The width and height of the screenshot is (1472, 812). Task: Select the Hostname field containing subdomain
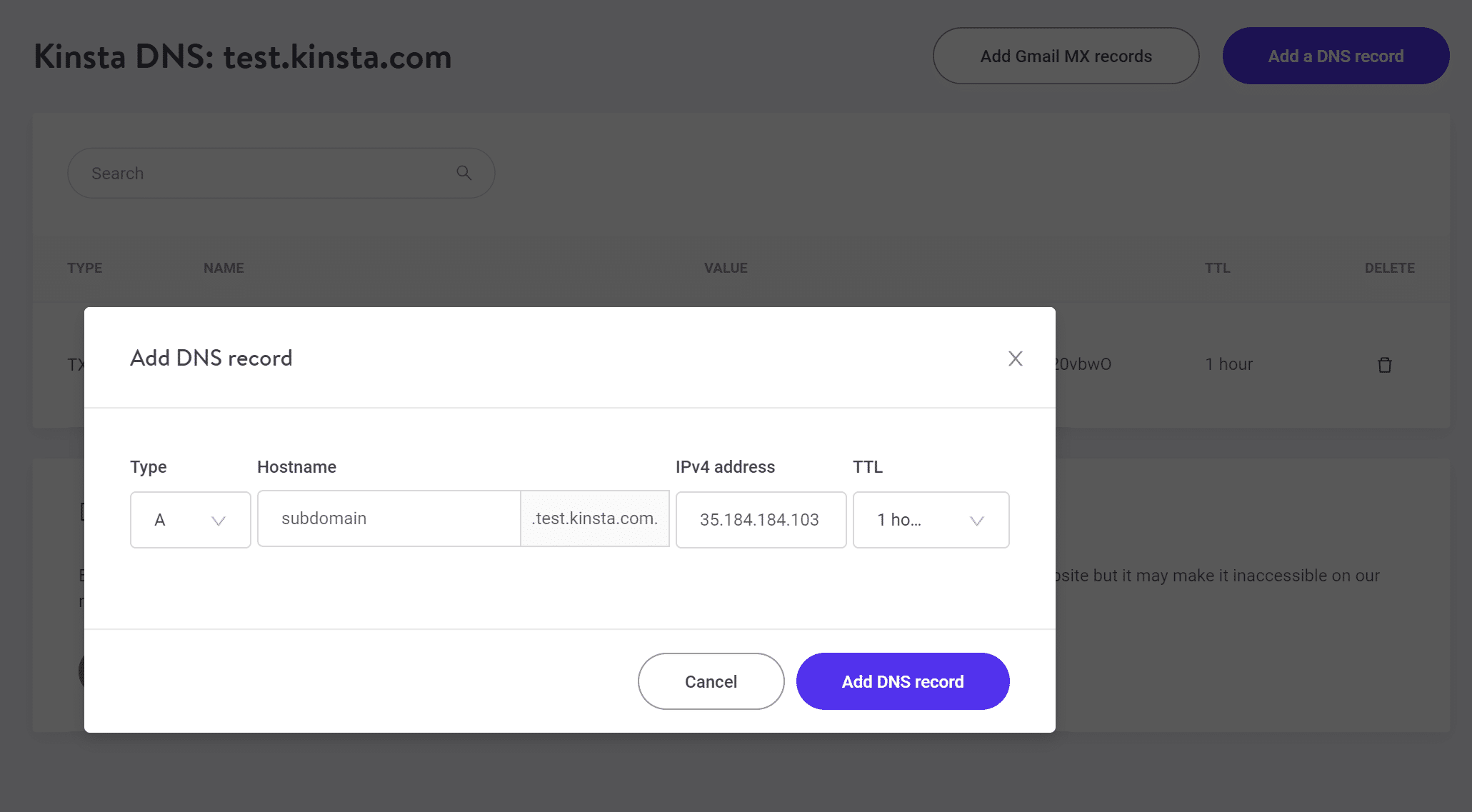[389, 518]
